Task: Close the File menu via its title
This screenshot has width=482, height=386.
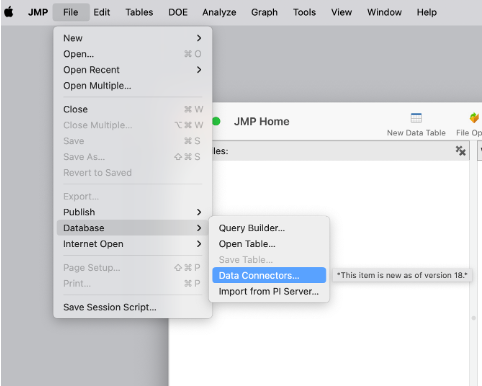Action: [71, 12]
